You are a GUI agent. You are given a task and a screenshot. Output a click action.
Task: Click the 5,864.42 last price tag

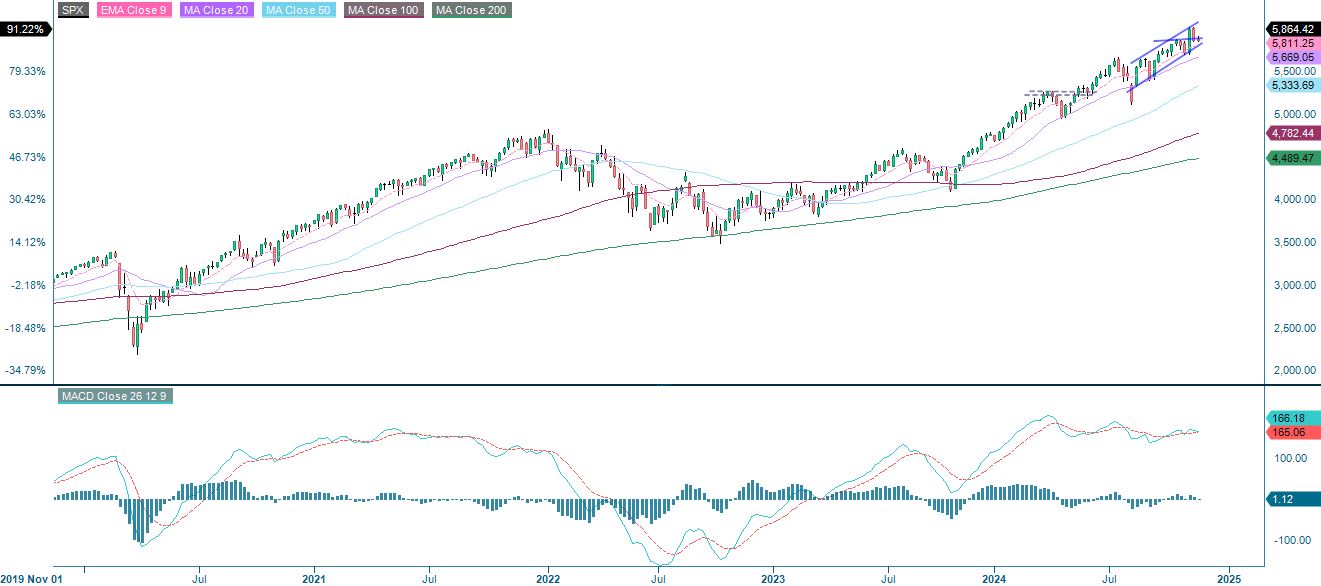point(1292,29)
